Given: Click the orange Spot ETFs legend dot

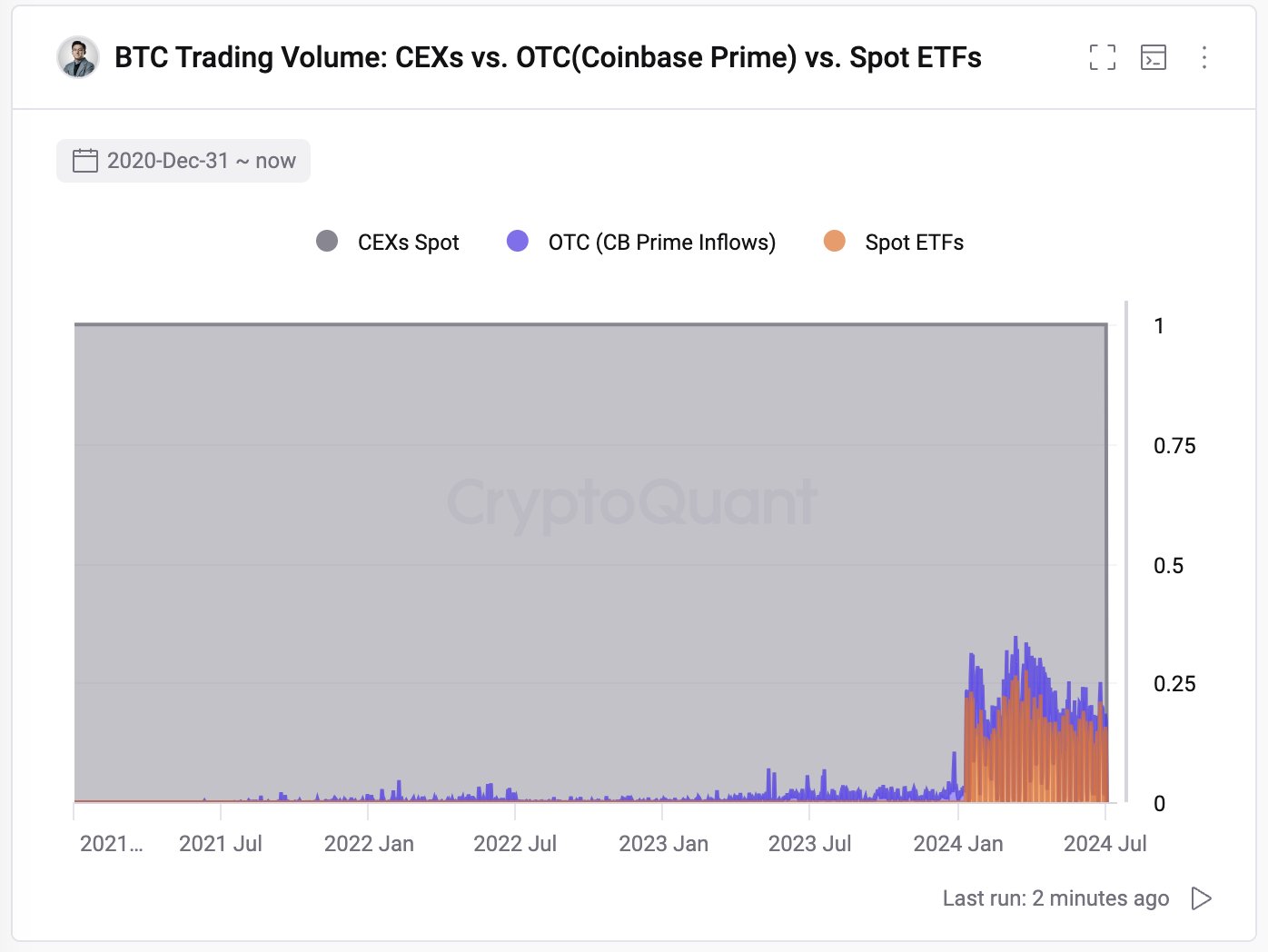Looking at the screenshot, I should click(834, 241).
